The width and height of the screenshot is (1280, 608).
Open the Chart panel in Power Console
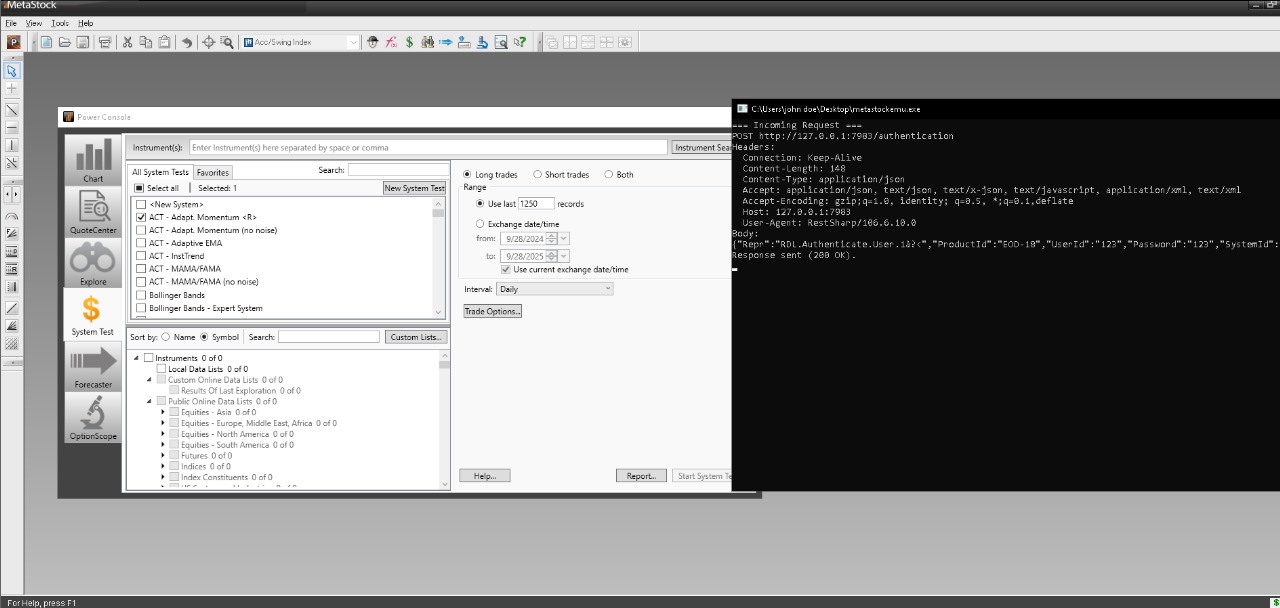[x=93, y=160]
